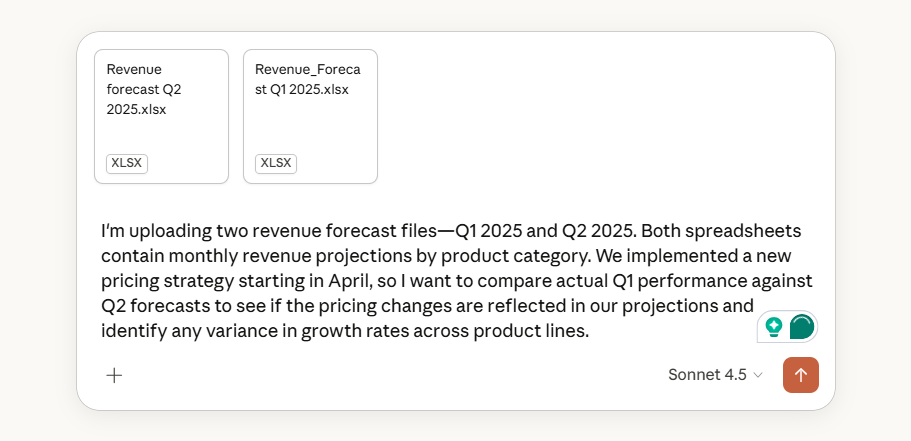Viewport: 911px width, 441px height.
Task: Open the Revenue_Forecast Q1 2025.xlsx attachment
Action: (310, 116)
